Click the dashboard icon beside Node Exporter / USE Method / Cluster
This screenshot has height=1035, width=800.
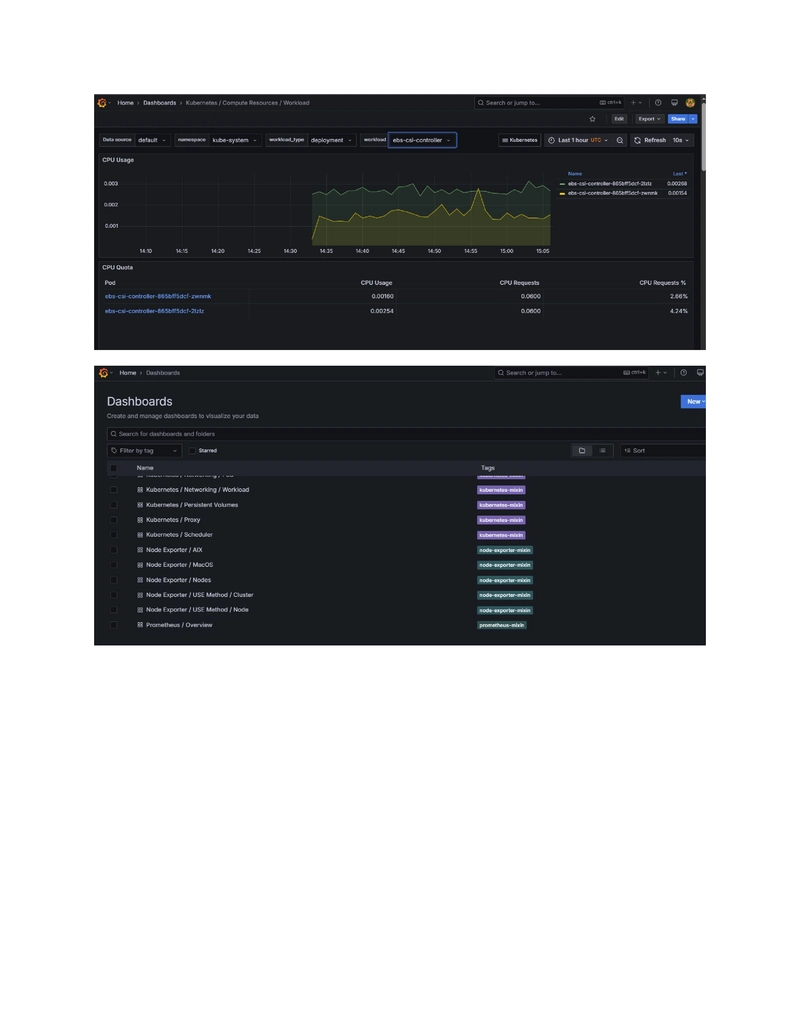(140, 595)
